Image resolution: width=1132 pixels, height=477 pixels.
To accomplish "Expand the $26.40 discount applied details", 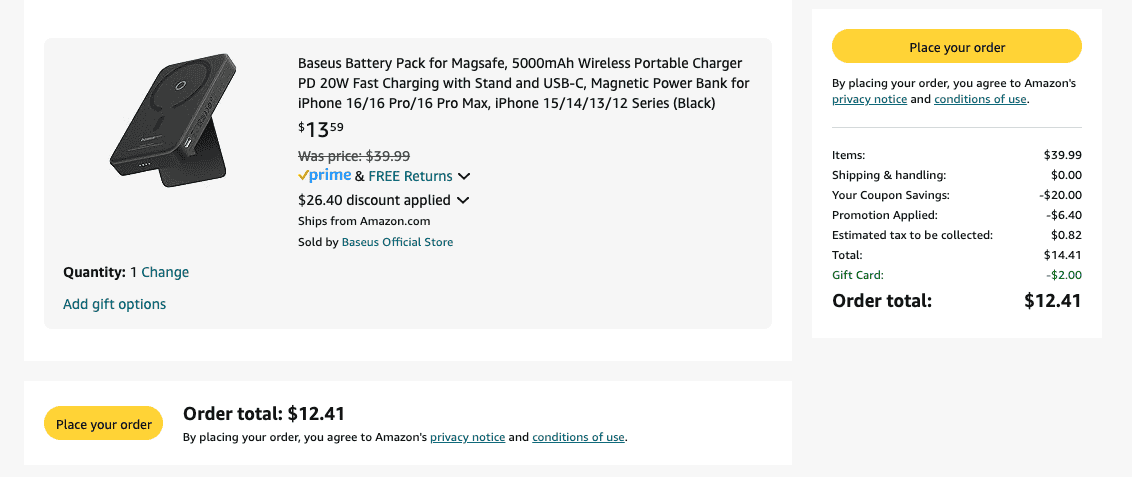I will [463, 200].
